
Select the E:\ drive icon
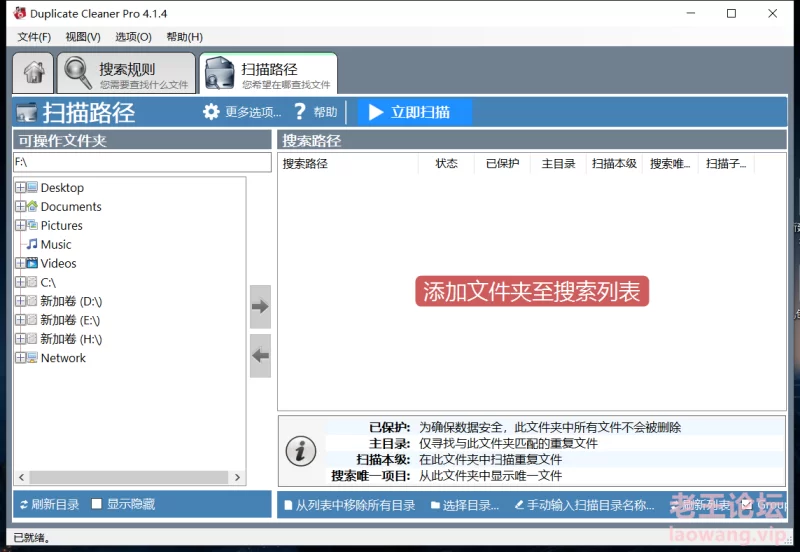coord(32,319)
